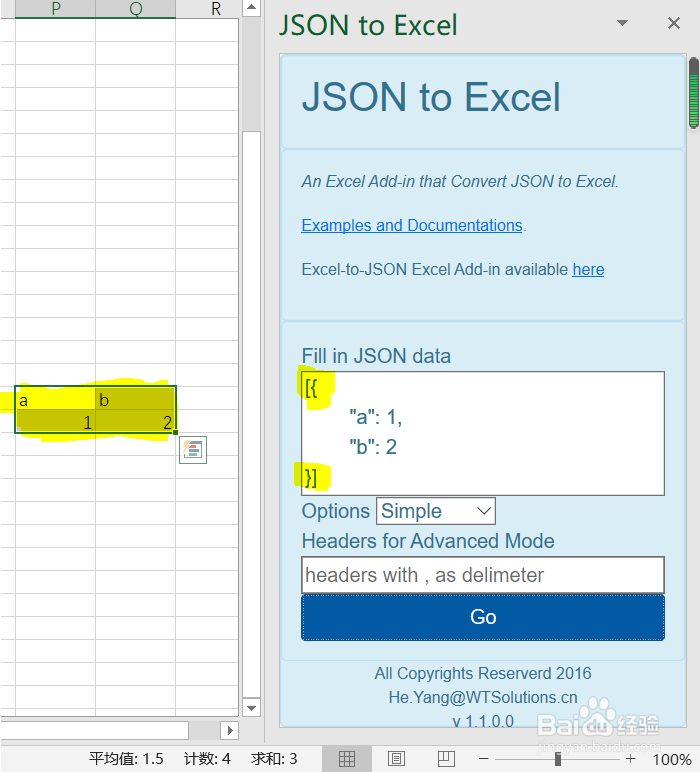This screenshot has height=772, width=700.
Task: Click the headers with delimiter input field
Action: point(483,575)
